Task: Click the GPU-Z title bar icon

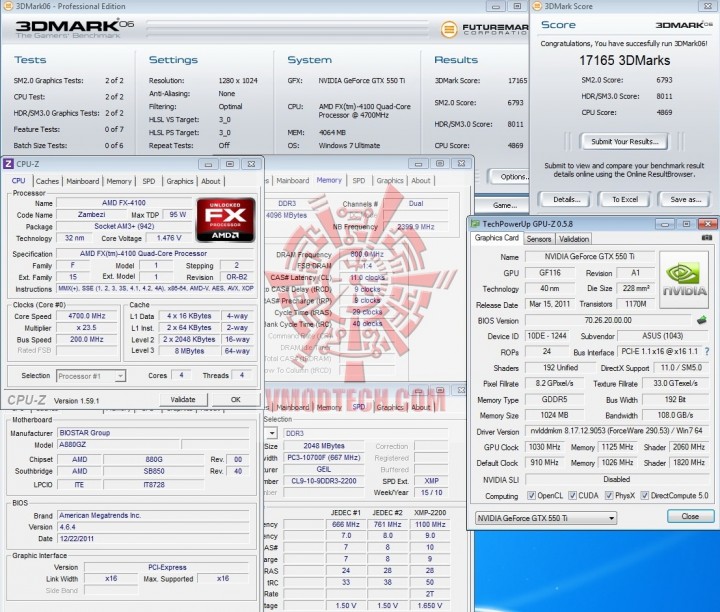Action: coord(474,224)
